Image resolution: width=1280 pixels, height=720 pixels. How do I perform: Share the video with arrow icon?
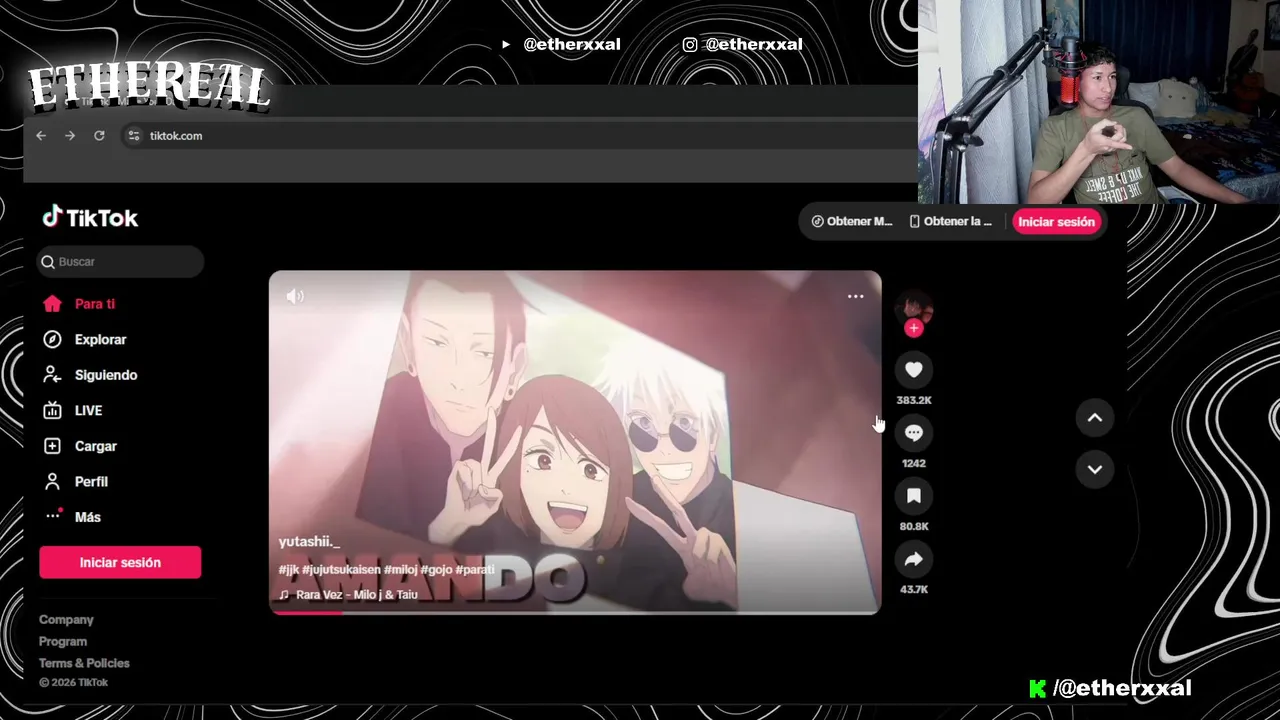(x=913, y=560)
